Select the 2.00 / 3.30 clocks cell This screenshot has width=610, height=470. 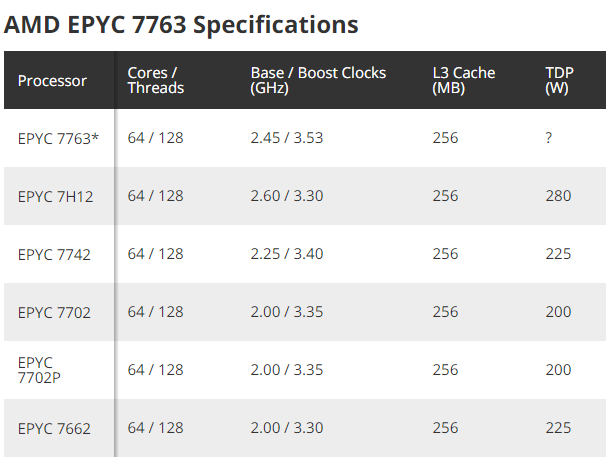287,428
